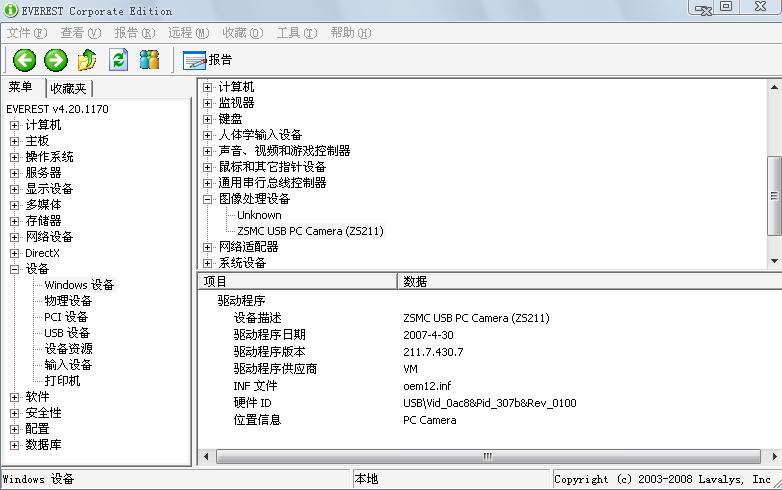Open the 收藏(O) menu

coord(243,33)
